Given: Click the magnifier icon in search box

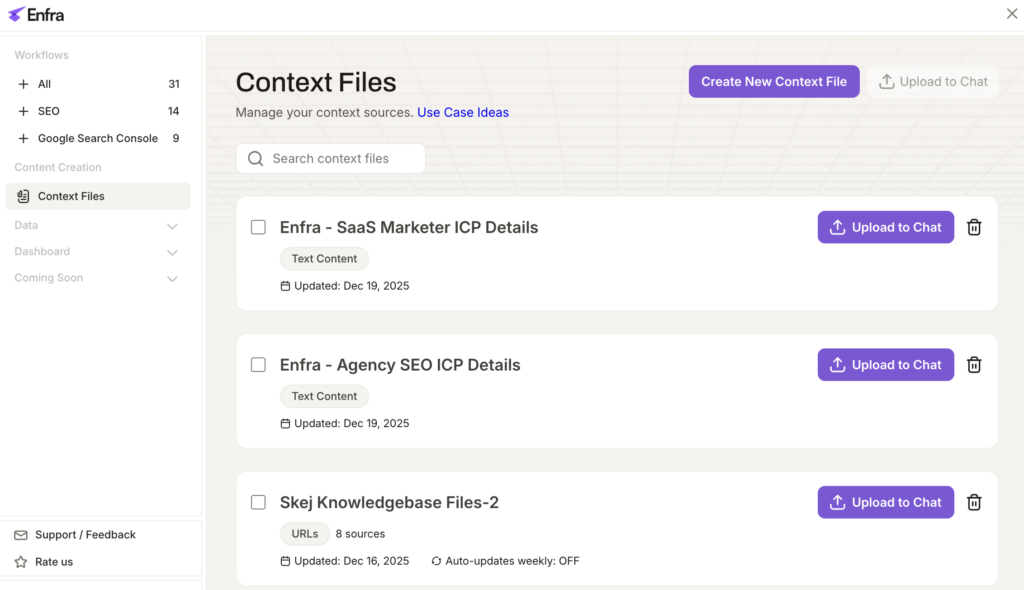Looking at the screenshot, I should (255, 158).
